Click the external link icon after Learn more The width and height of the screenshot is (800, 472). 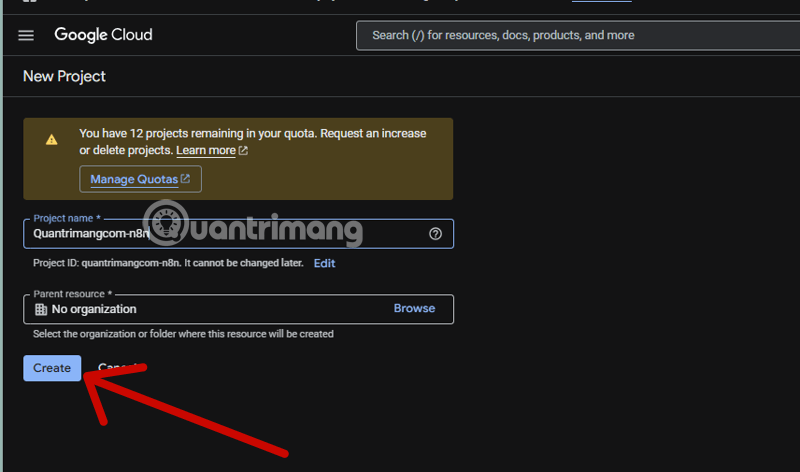[243, 151]
